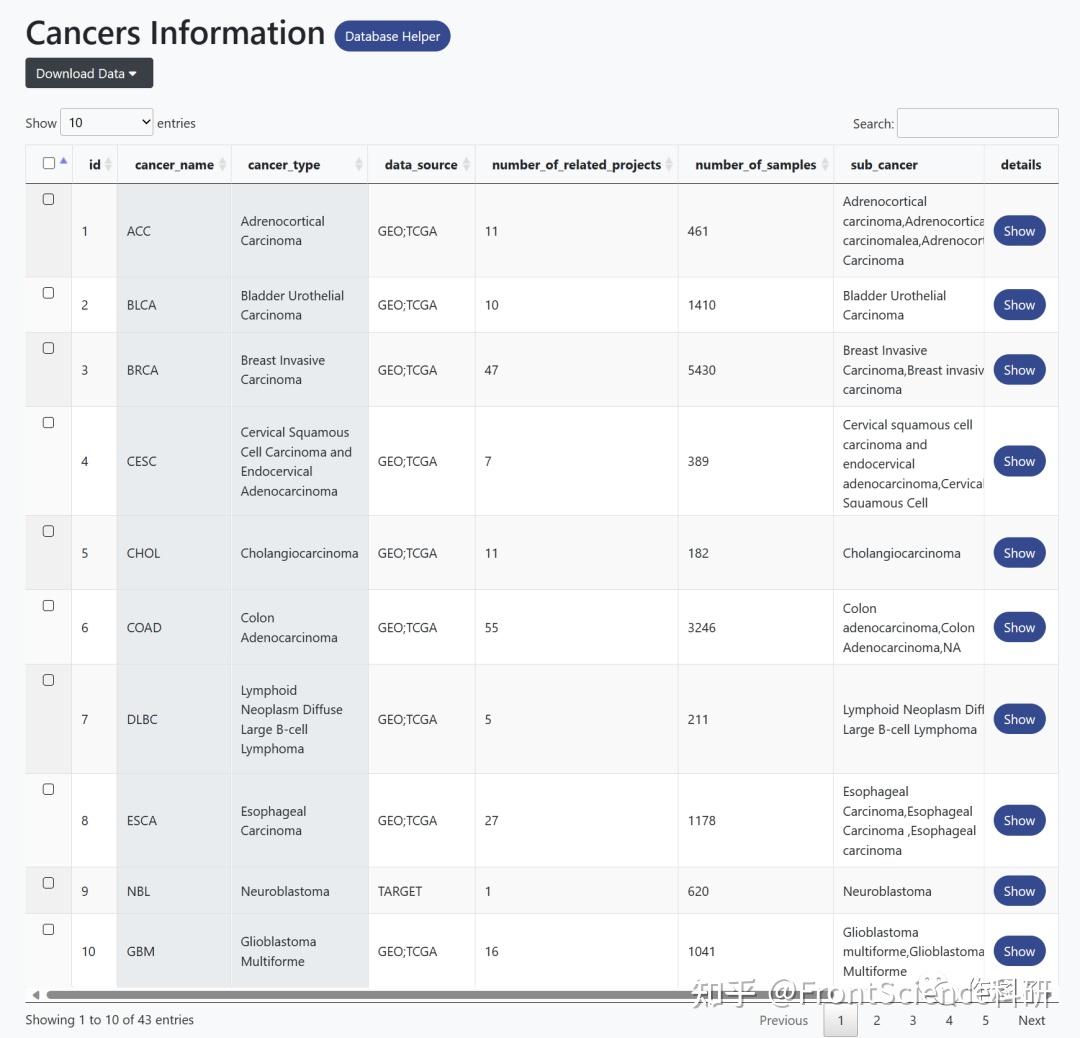Check the ACC row checkbox

point(48,199)
